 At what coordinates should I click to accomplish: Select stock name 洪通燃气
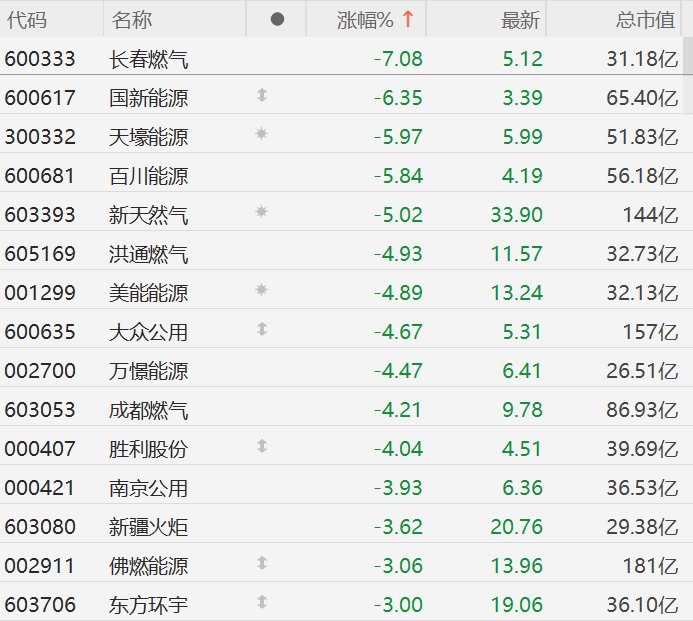coord(148,254)
